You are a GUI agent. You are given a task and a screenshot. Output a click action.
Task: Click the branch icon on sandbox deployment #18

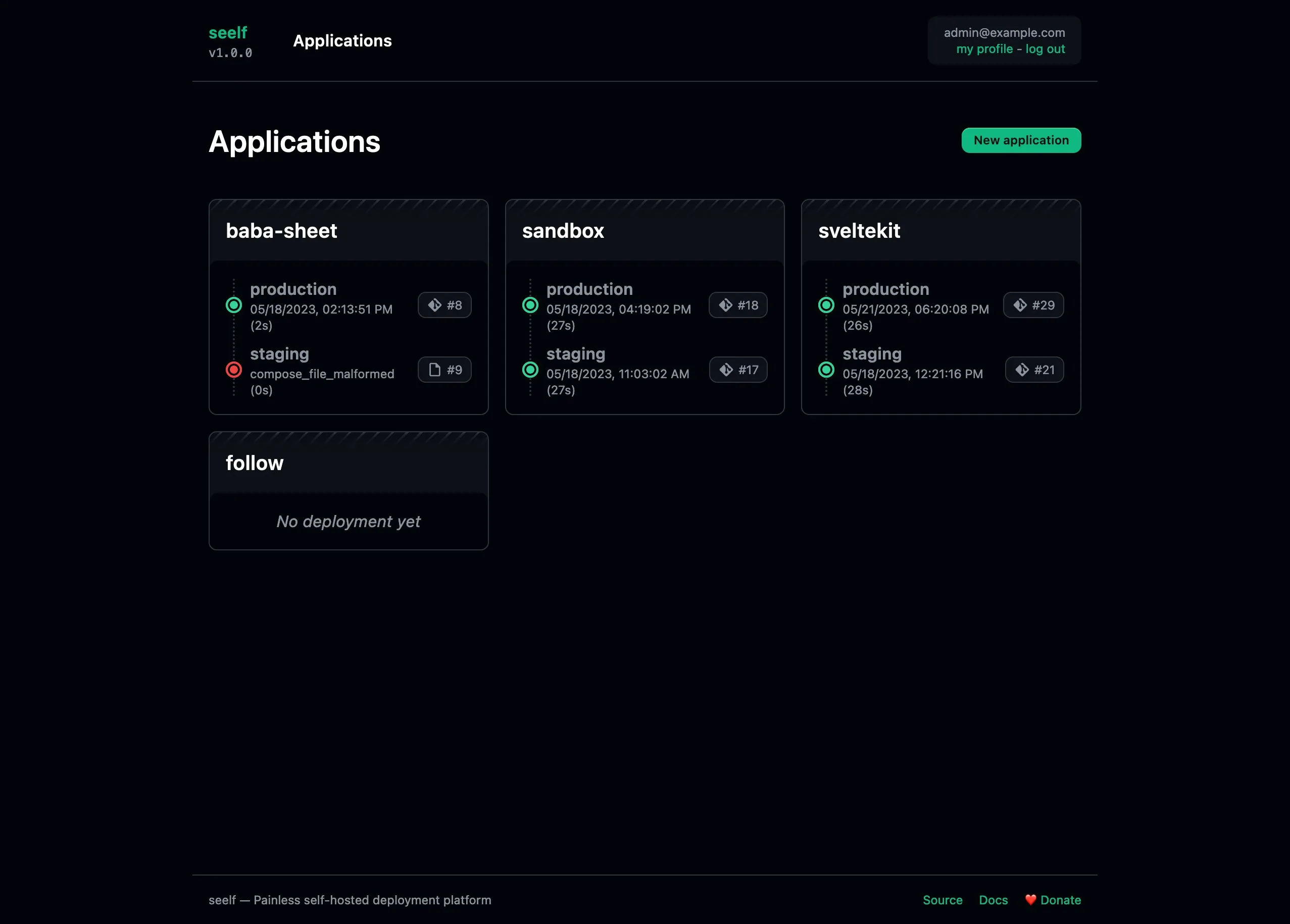click(x=726, y=305)
